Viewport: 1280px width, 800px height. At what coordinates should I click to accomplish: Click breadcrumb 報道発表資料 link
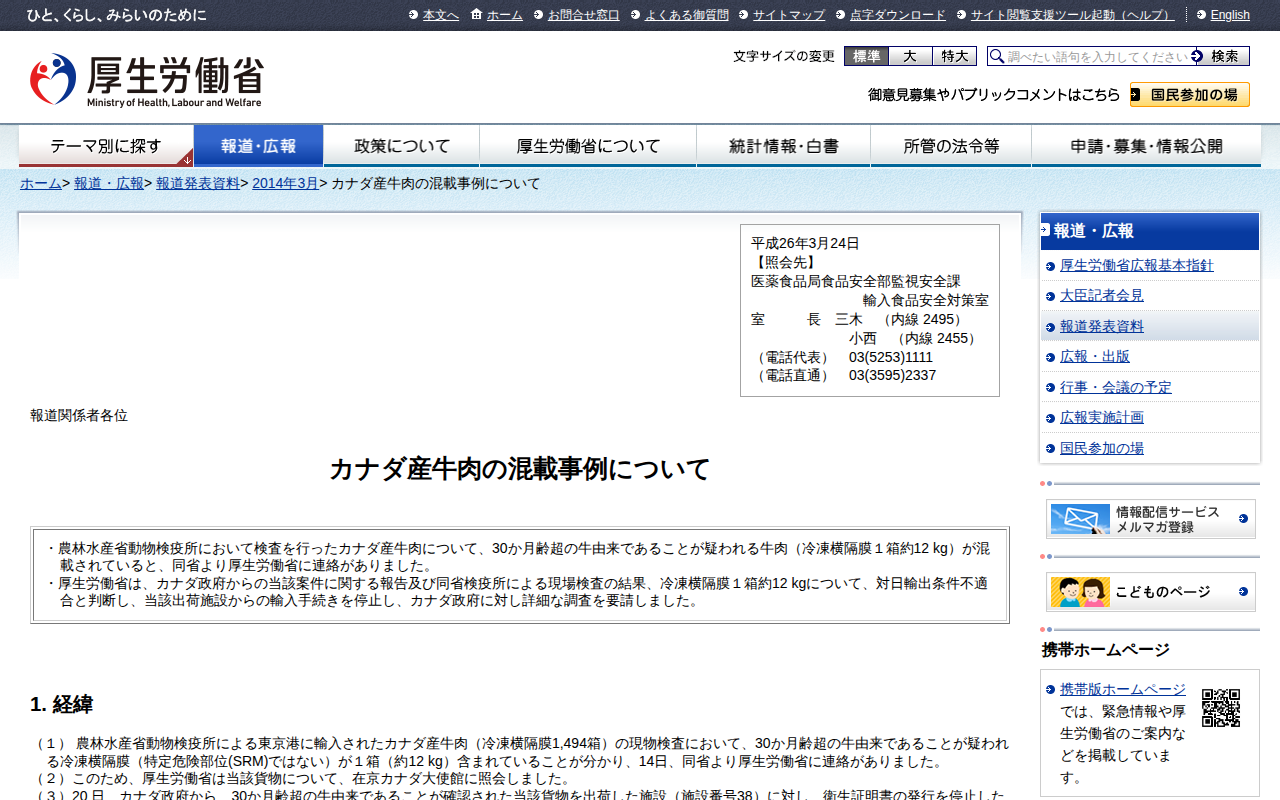point(198,183)
